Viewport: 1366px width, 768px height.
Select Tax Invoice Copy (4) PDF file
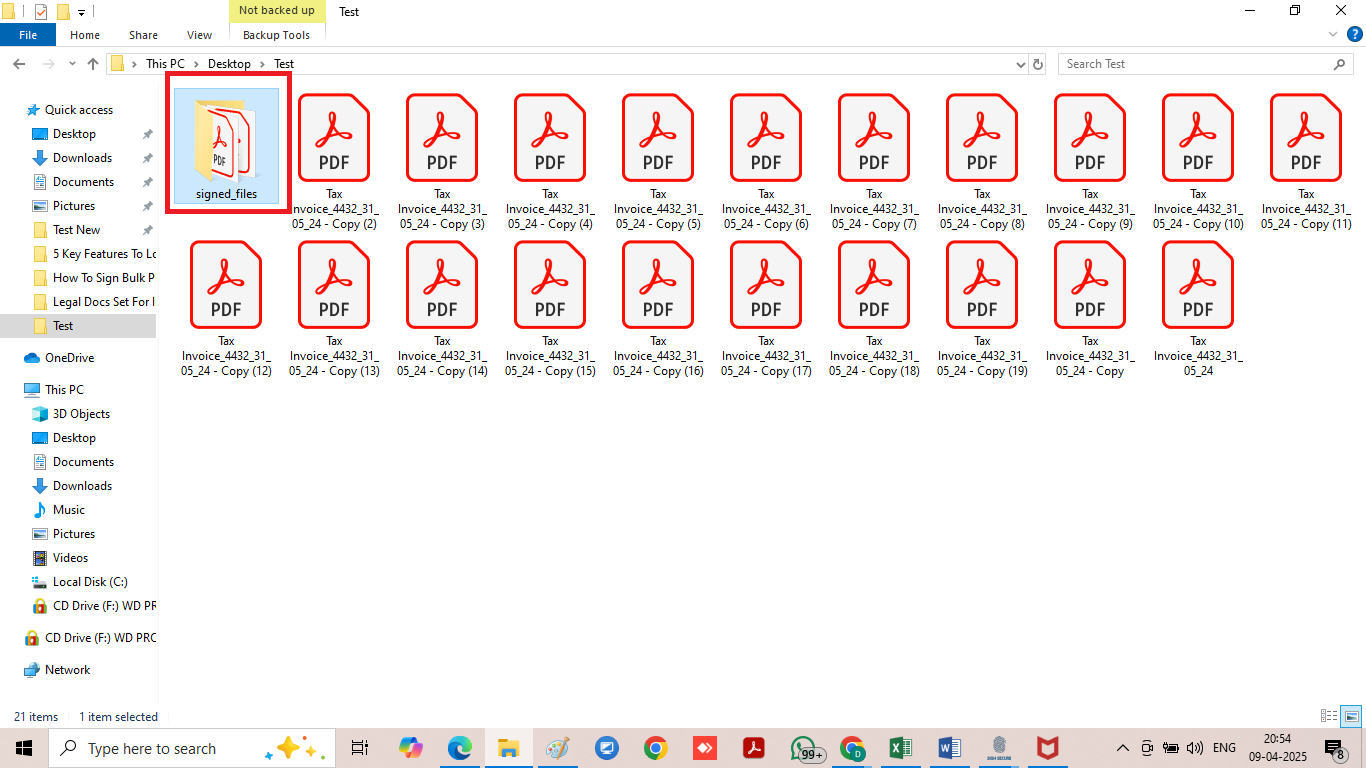[x=550, y=162]
